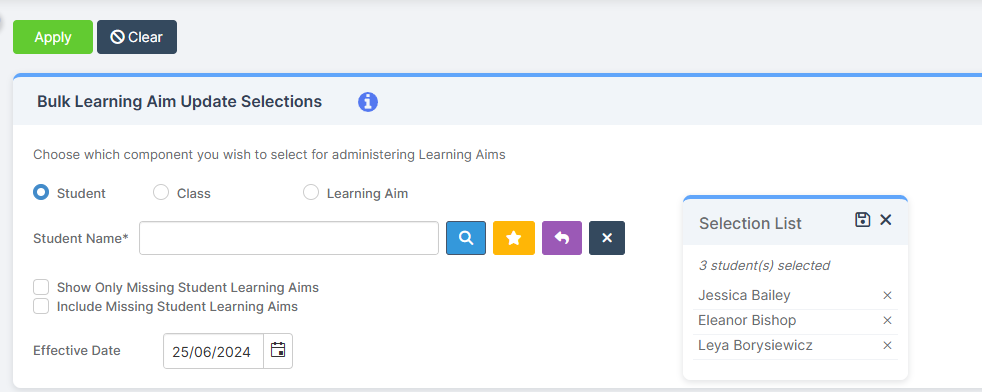Open the blue info circle icon
The image size is (982, 392).
pos(368,101)
